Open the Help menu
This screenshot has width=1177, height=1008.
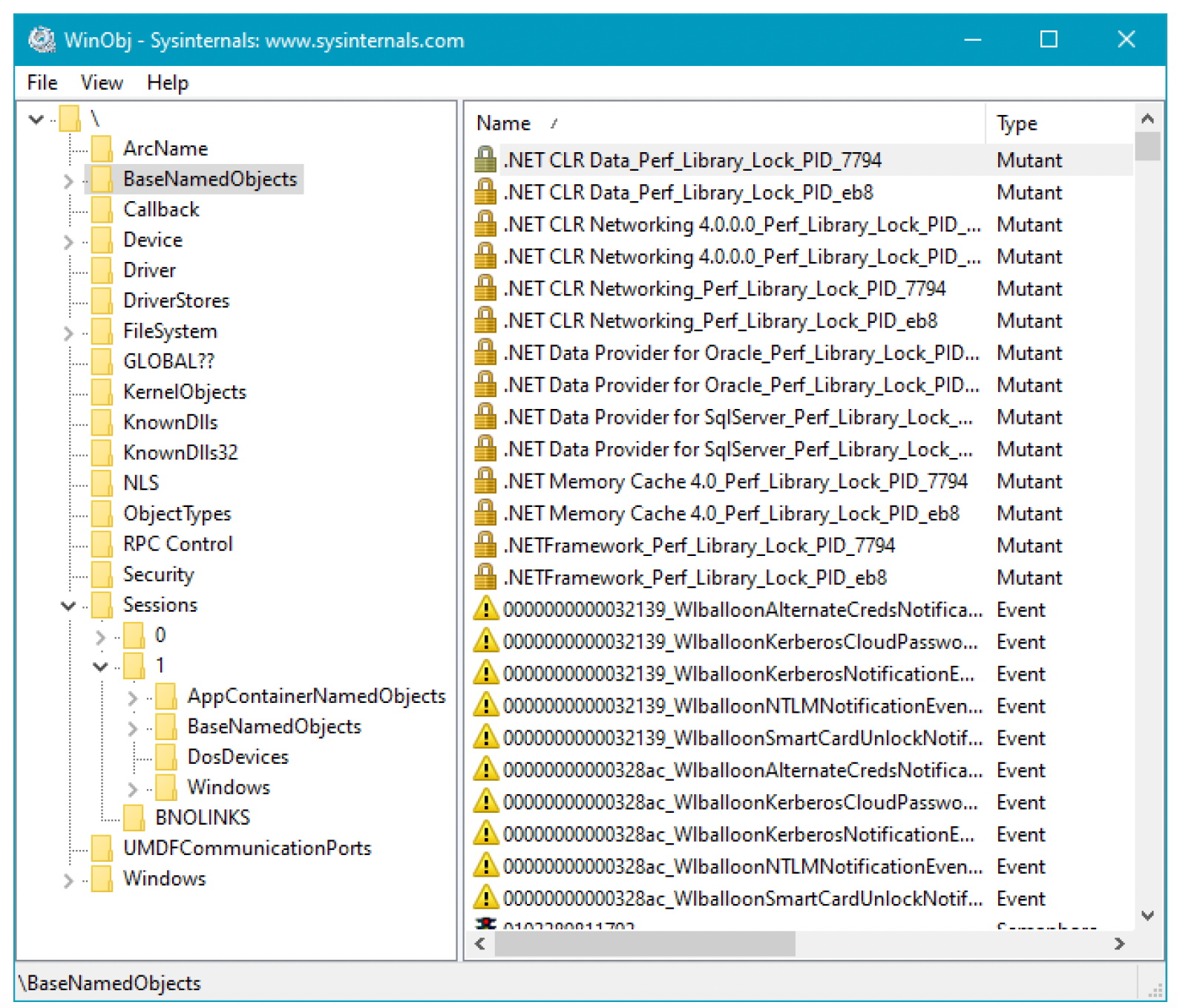tap(168, 82)
